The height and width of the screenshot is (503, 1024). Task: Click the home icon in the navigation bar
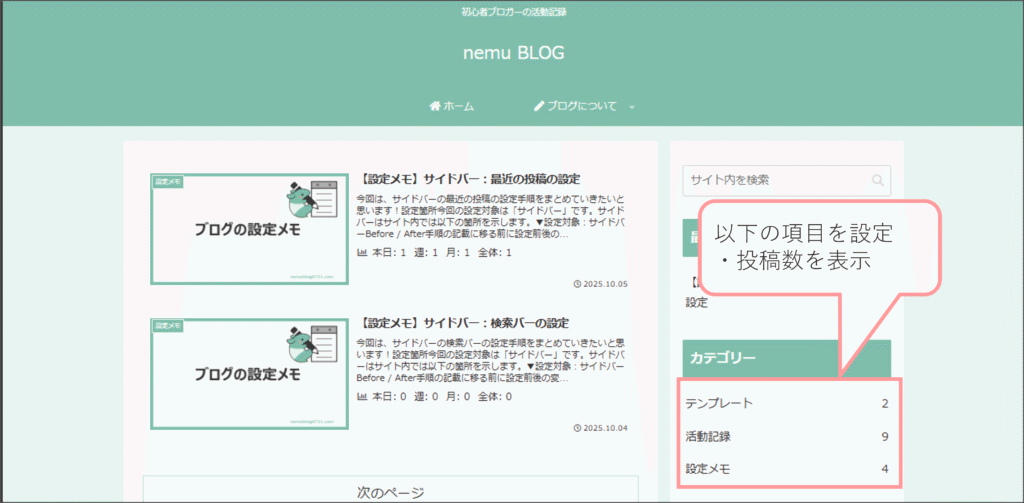coord(435,106)
